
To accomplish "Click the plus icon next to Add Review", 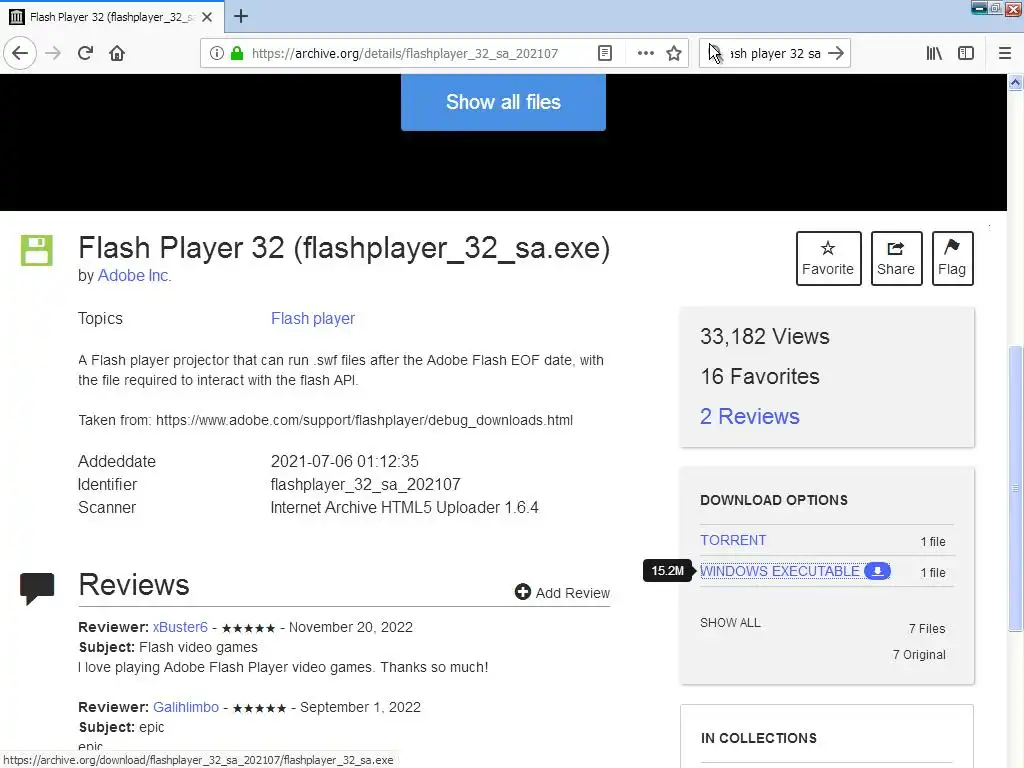I will click(x=522, y=592).
